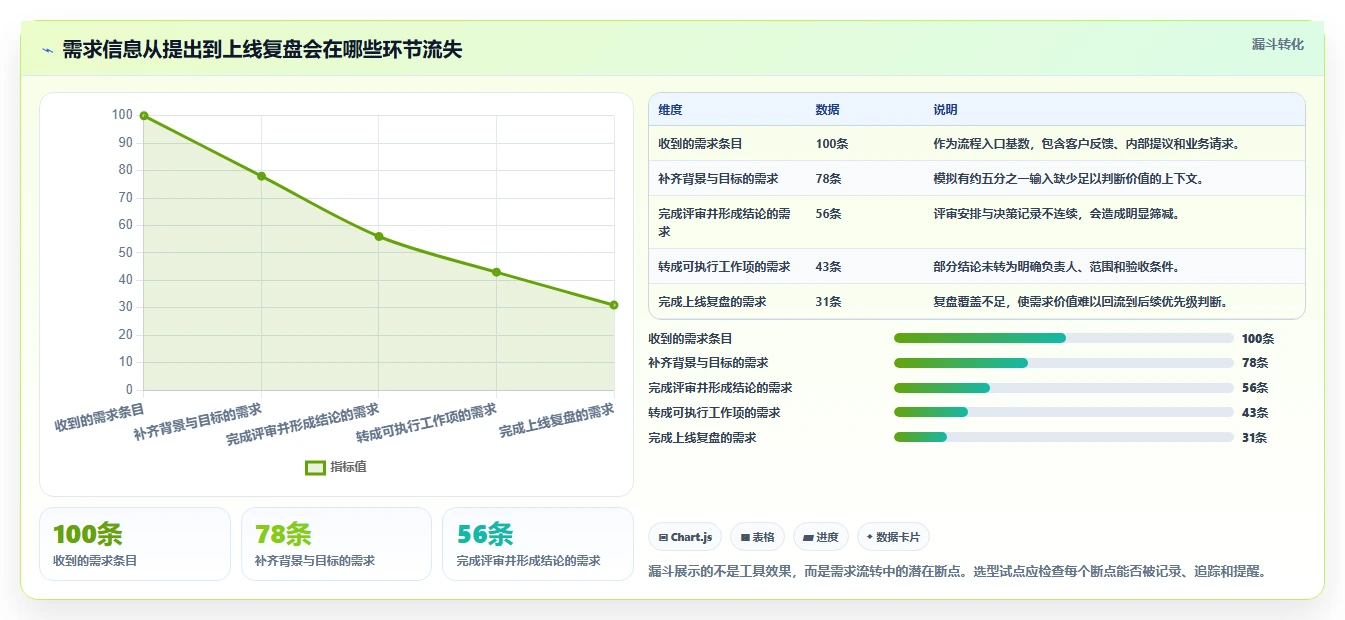Viewport: 1345px width, 620px height.
Task: Click the 转成可执行工作项的需求 label in the progress list
Action: coord(714,413)
